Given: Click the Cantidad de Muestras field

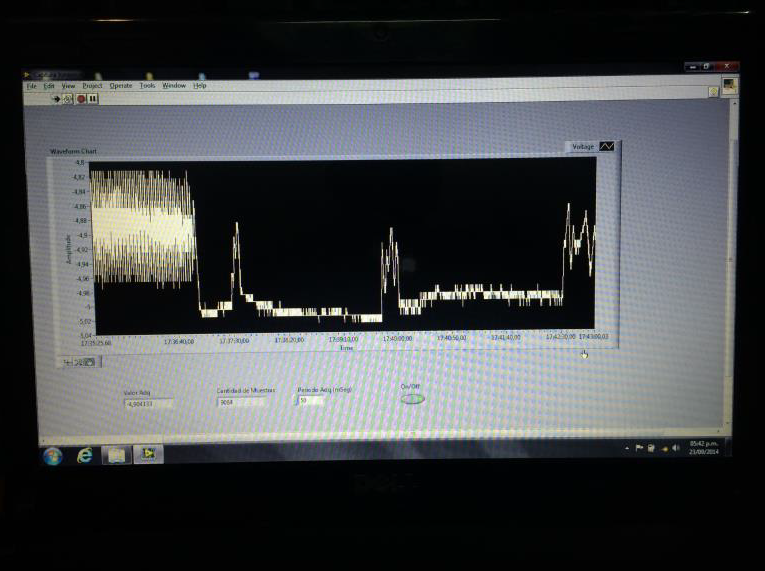Looking at the screenshot, I should [241, 402].
